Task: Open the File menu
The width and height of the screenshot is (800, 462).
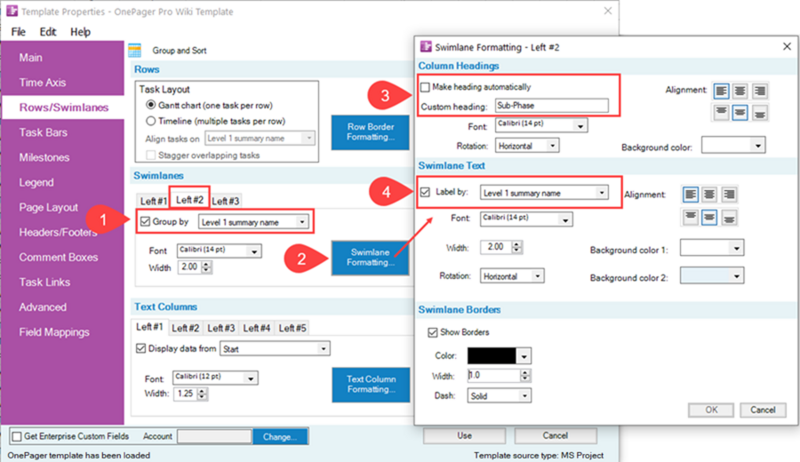Action: point(18,32)
